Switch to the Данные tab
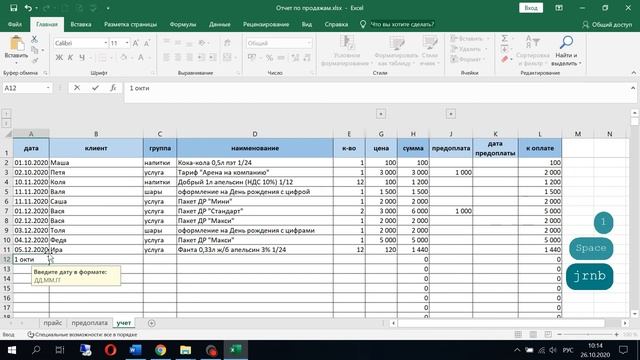Viewport: 640px width, 360px height. point(220,24)
